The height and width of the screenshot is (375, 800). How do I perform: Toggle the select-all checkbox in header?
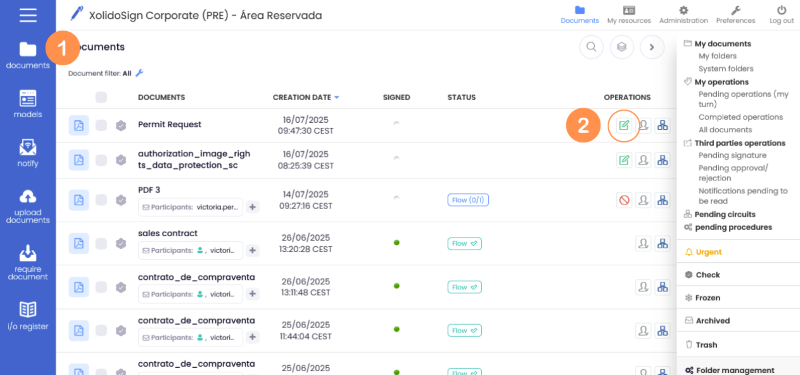101,97
